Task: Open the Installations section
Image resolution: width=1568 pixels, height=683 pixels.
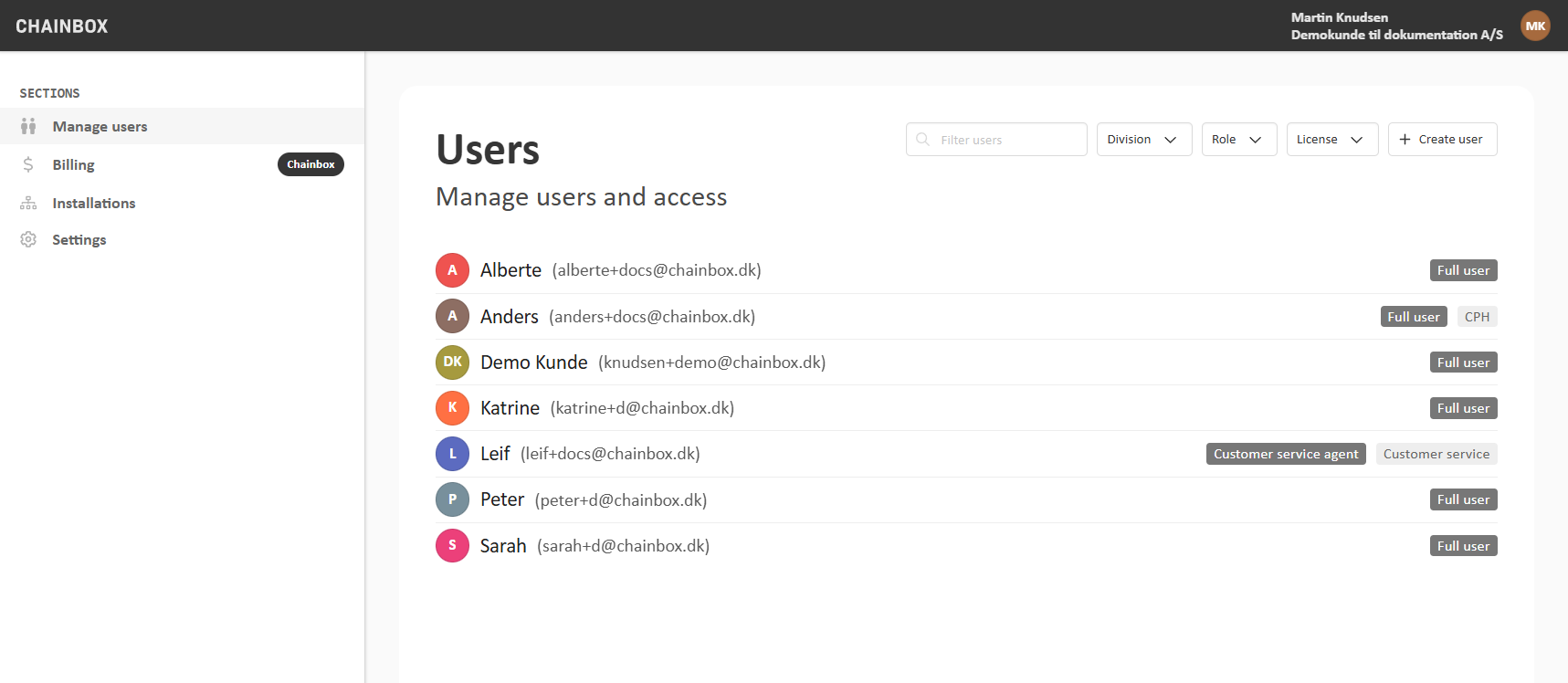Action: tap(94, 203)
